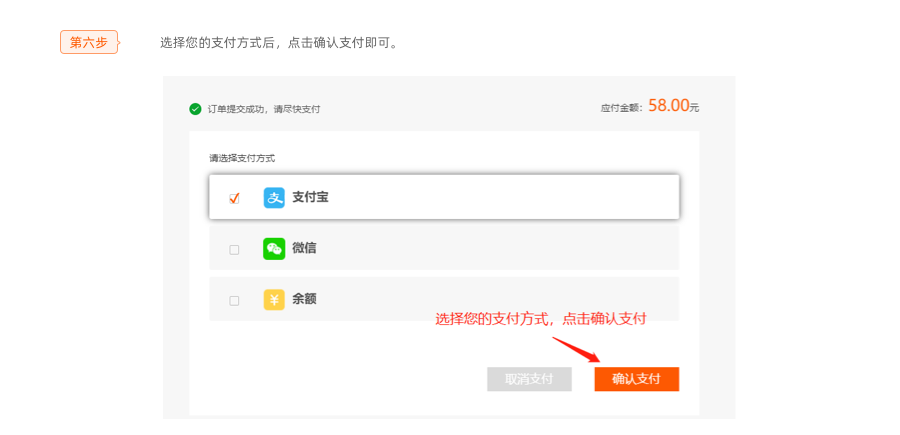The image size is (900, 435).
Task: Enable the 余额 payment checkbox
Action: [234, 301]
